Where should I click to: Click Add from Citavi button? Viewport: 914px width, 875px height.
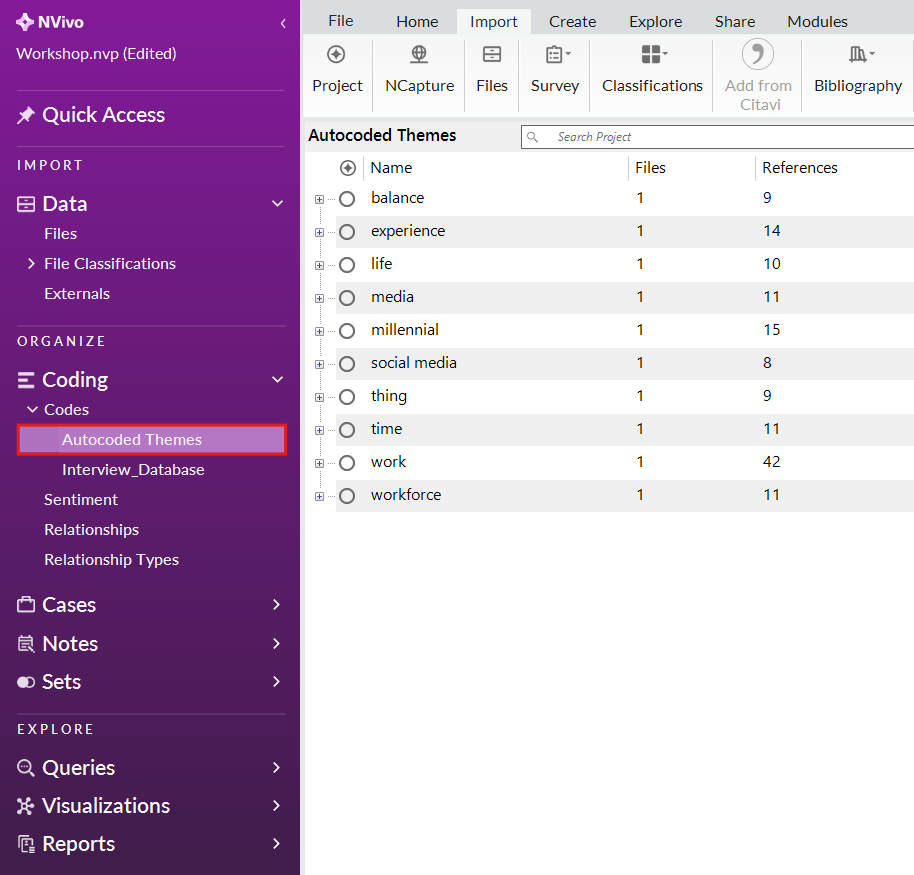[758, 75]
